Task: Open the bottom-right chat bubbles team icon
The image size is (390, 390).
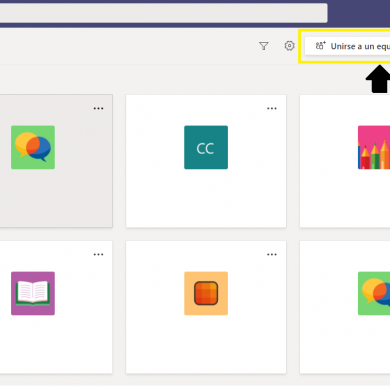Action: (374, 293)
